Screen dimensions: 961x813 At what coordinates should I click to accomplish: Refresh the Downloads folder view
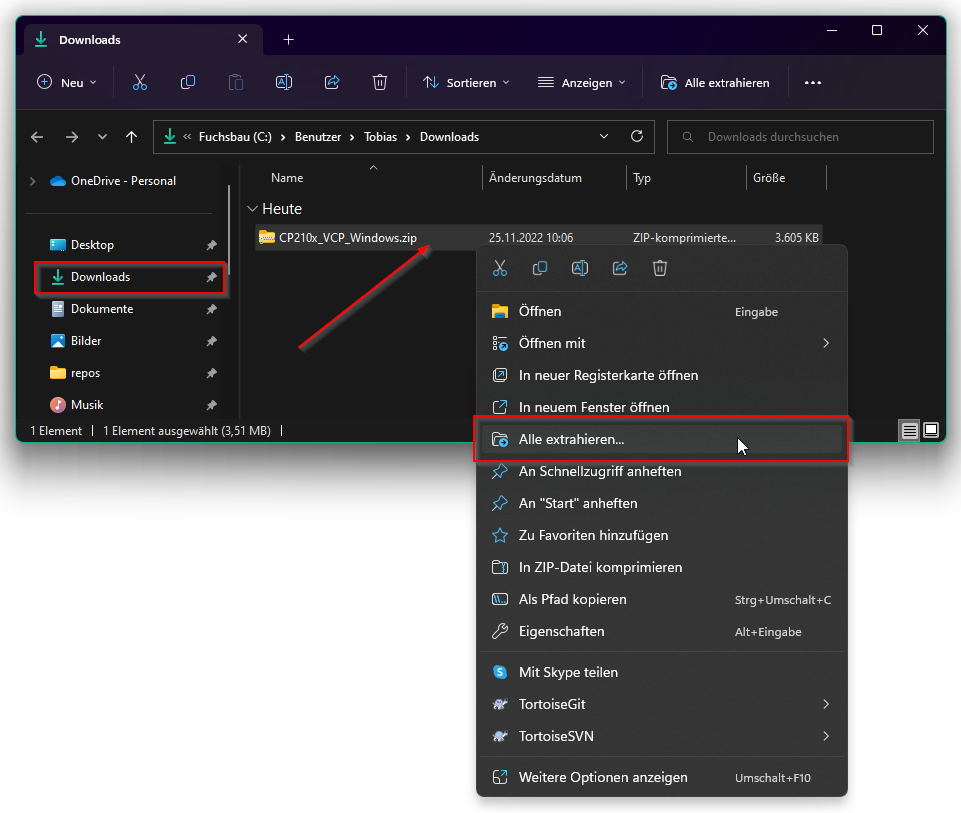637,137
